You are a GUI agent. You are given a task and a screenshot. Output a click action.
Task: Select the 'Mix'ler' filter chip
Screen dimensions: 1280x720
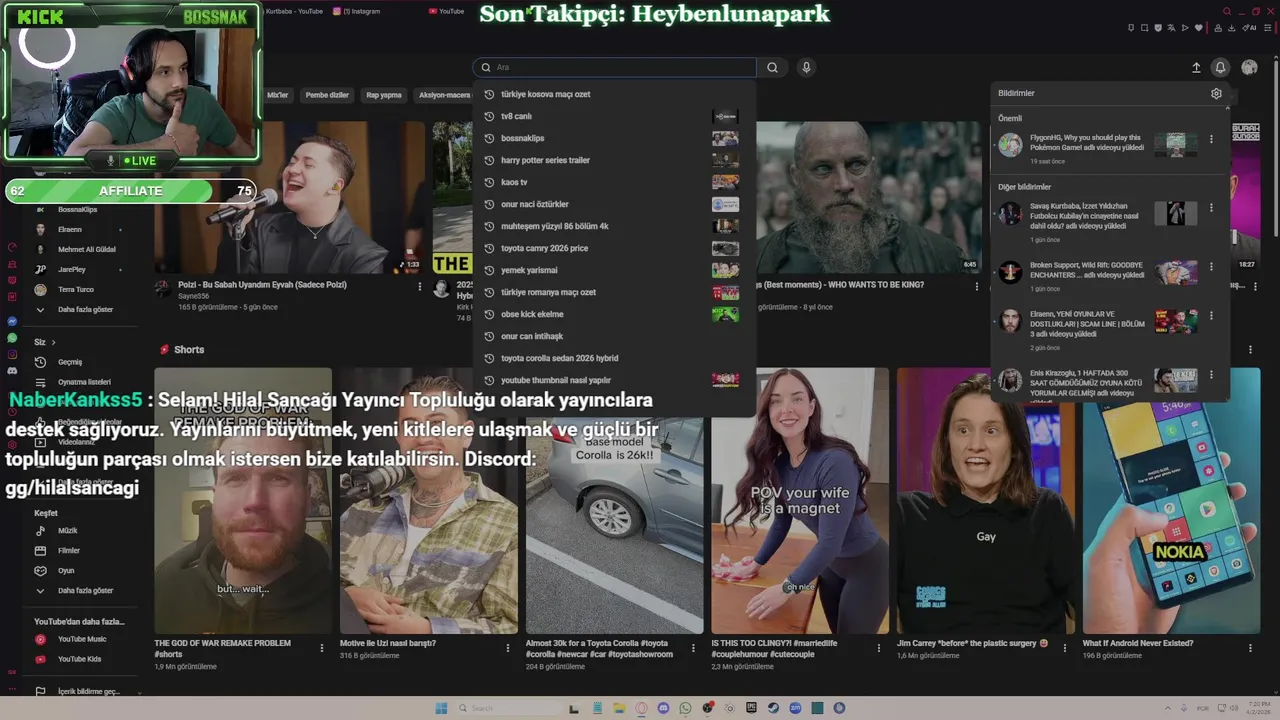coord(277,95)
